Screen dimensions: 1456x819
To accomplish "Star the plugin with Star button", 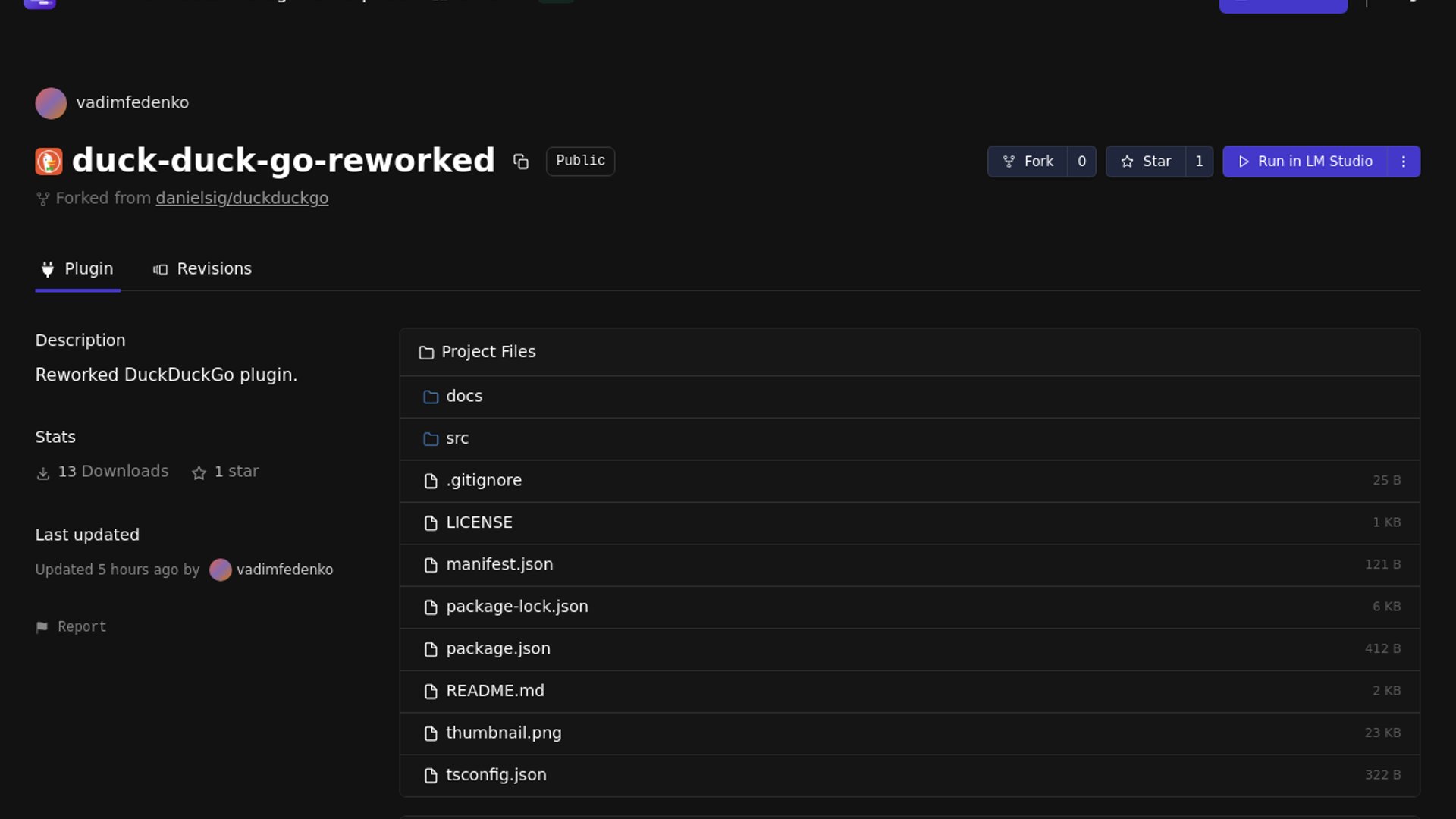I will click(x=1146, y=162).
